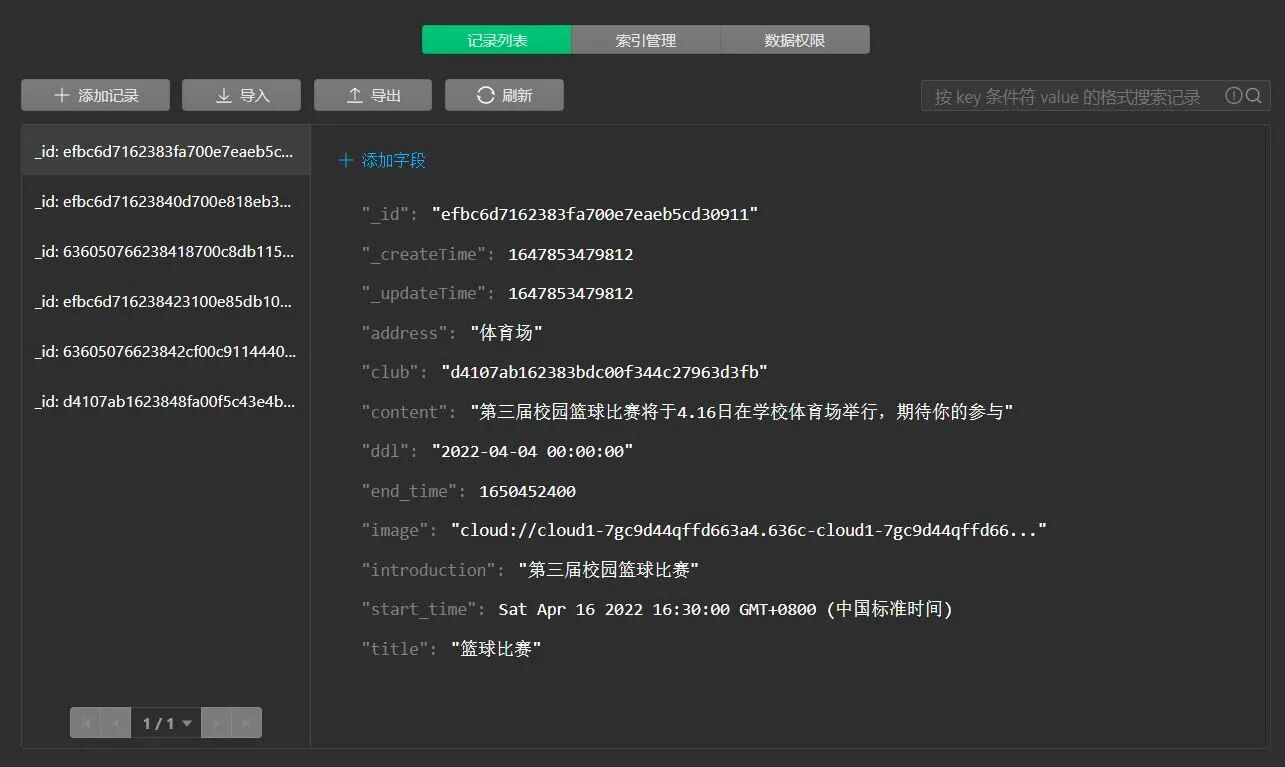Screen dimensions: 1285x767
Task: Click the title value 篮球比赛
Action: (x=496, y=649)
